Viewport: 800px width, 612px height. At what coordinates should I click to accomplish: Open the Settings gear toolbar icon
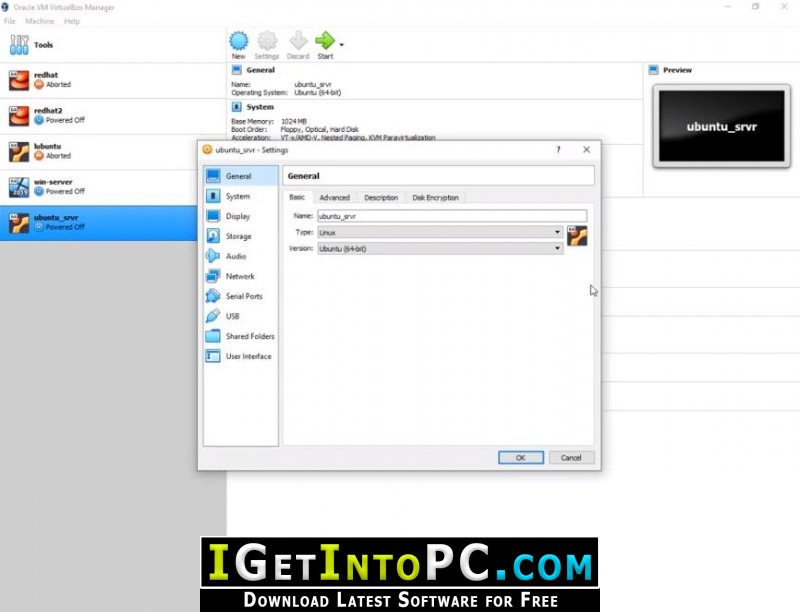coord(267,41)
